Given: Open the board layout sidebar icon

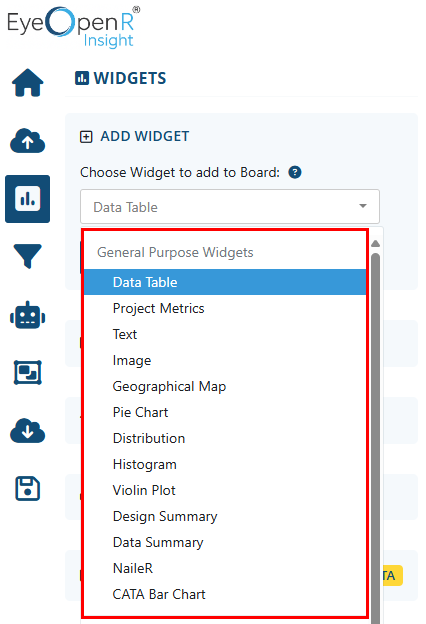Looking at the screenshot, I should pos(27,372).
